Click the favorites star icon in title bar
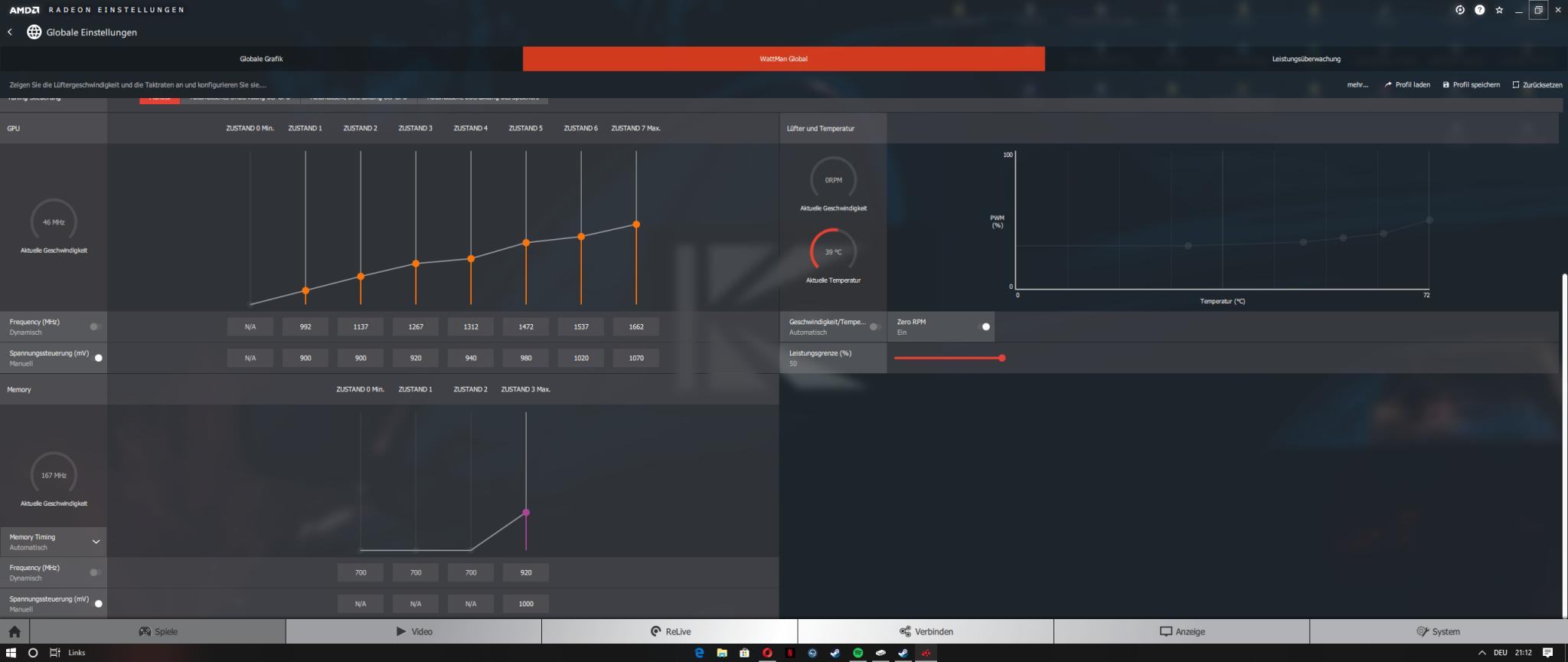 (1499, 10)
